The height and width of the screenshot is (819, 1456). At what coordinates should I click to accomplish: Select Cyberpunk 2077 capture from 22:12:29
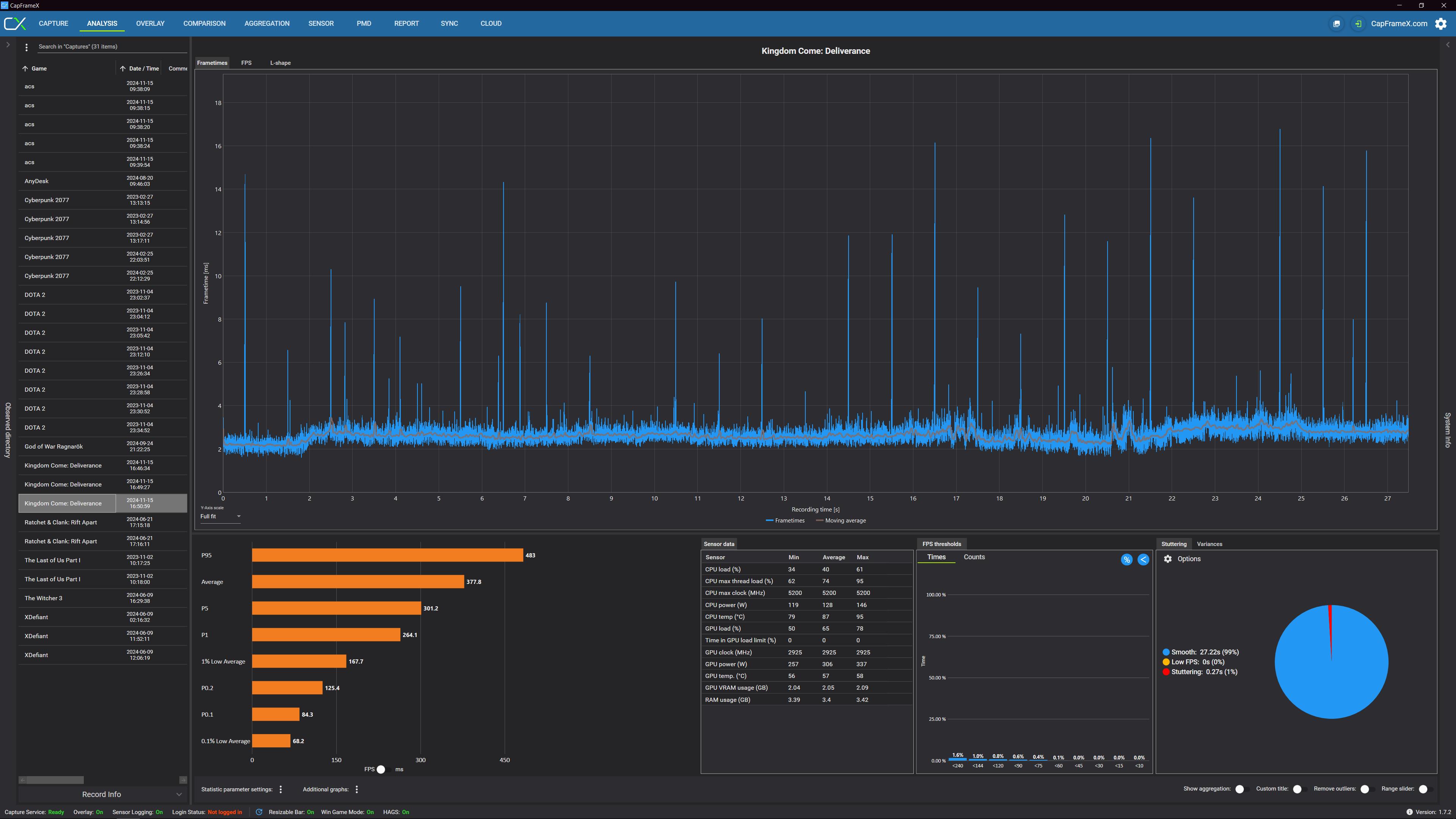[x=103, y=276]
